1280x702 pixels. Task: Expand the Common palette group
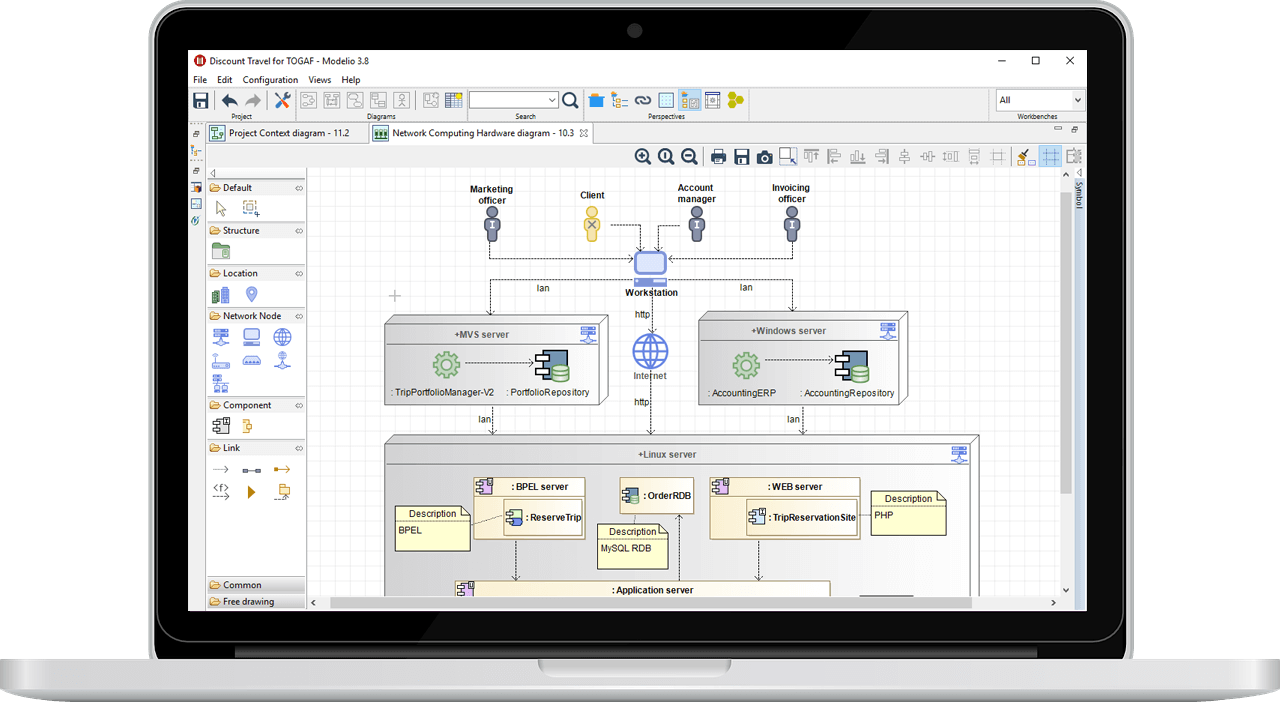point(256,585)
